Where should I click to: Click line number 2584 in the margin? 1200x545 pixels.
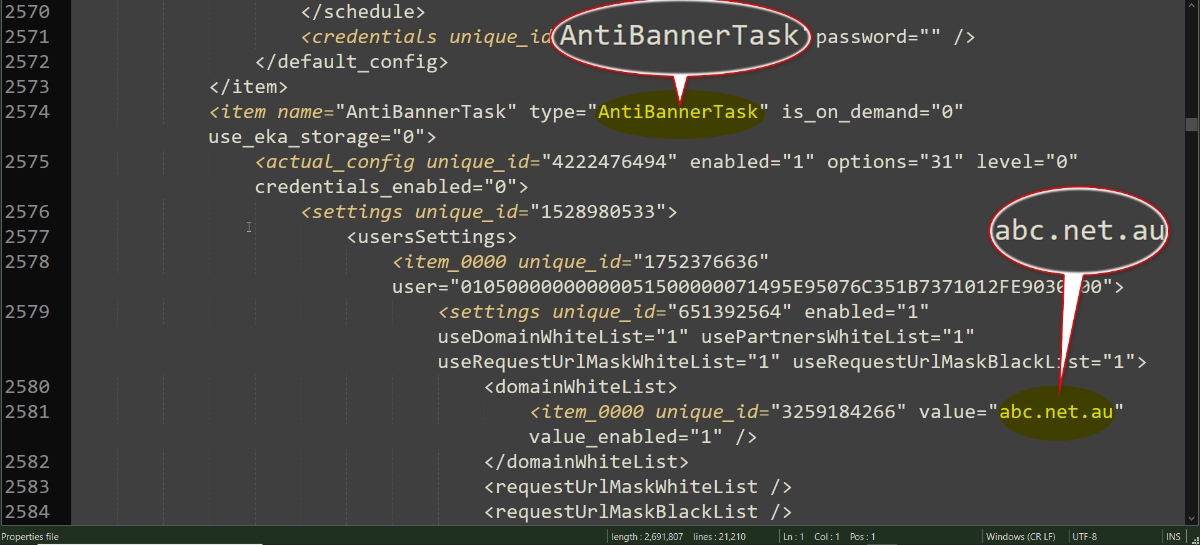(x=27, y=512)
